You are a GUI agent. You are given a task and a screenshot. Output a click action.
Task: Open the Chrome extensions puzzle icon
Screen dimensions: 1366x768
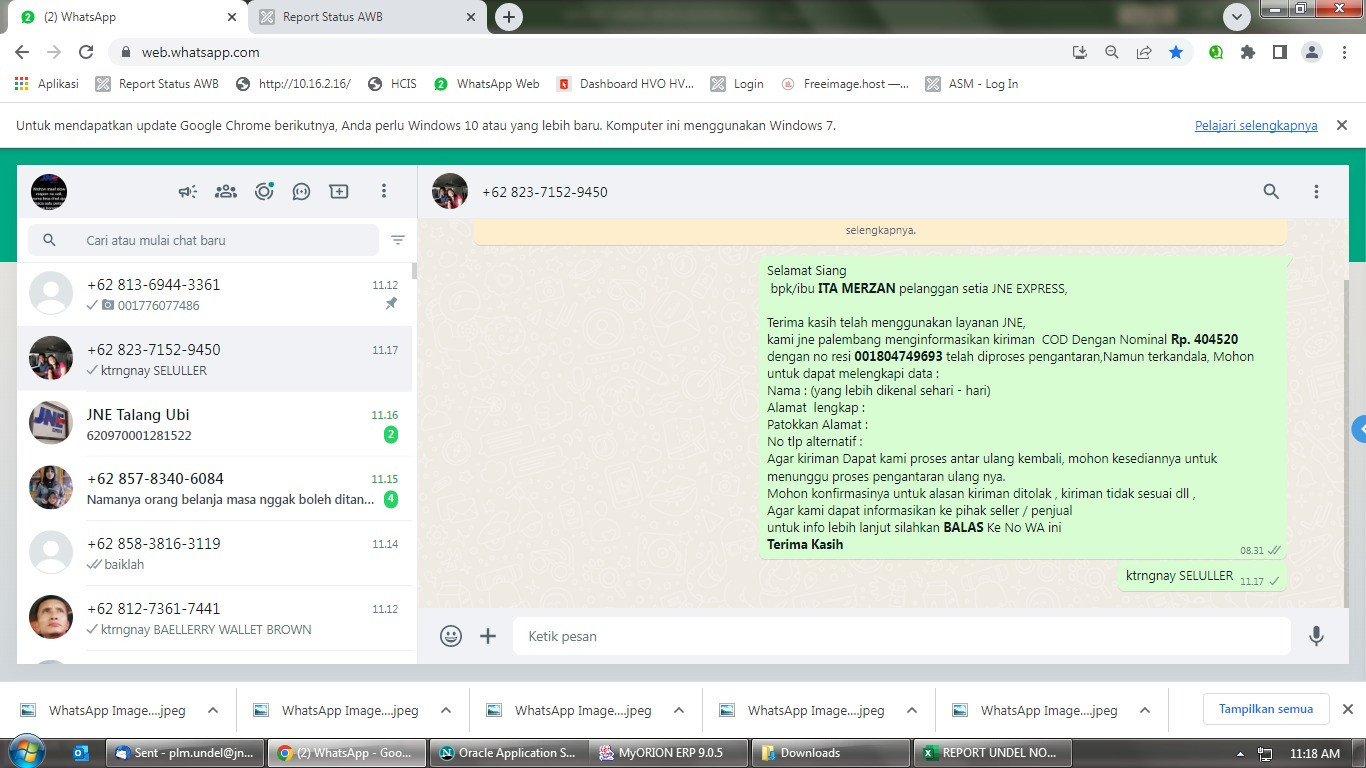(1248, 52)
